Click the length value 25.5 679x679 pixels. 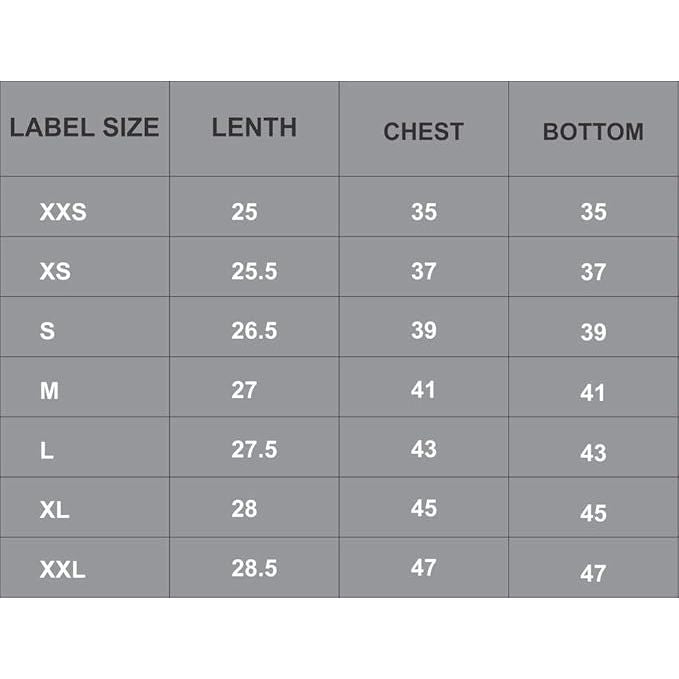tap(254, 271)
